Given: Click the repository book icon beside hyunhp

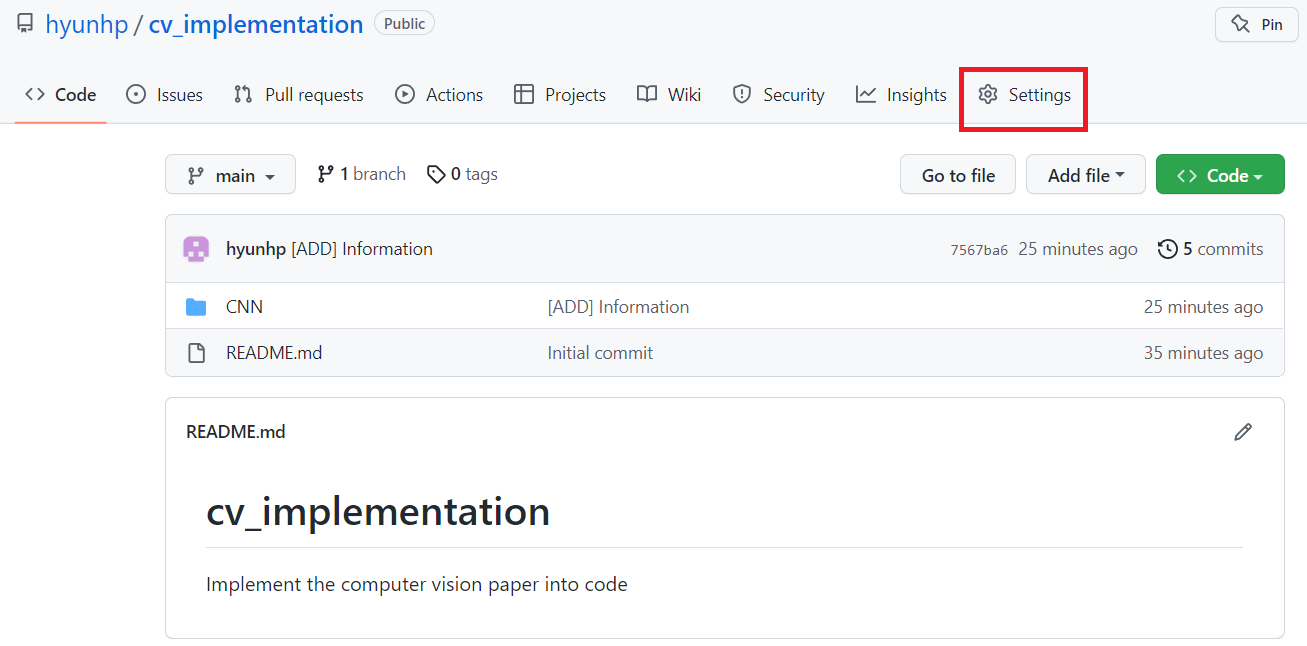Looking at the screenshot, I should (25, 24).
